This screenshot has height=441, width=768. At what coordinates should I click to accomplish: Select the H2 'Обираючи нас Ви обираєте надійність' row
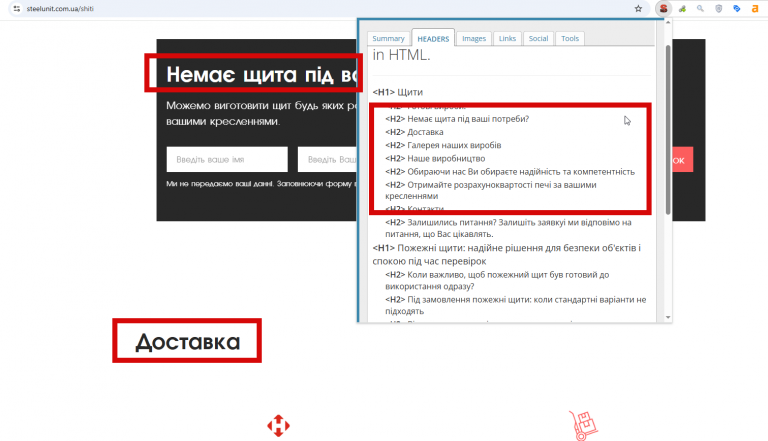pyautogui.click(x=510, y=172)
